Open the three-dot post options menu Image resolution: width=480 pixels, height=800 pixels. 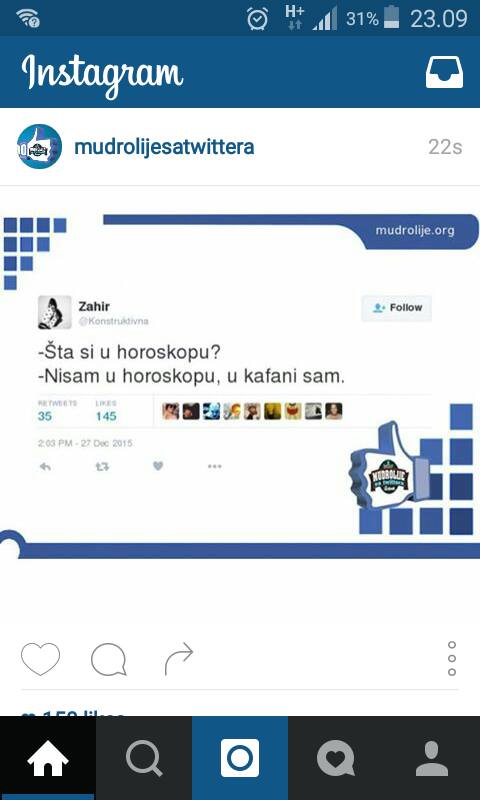point(451,659)
